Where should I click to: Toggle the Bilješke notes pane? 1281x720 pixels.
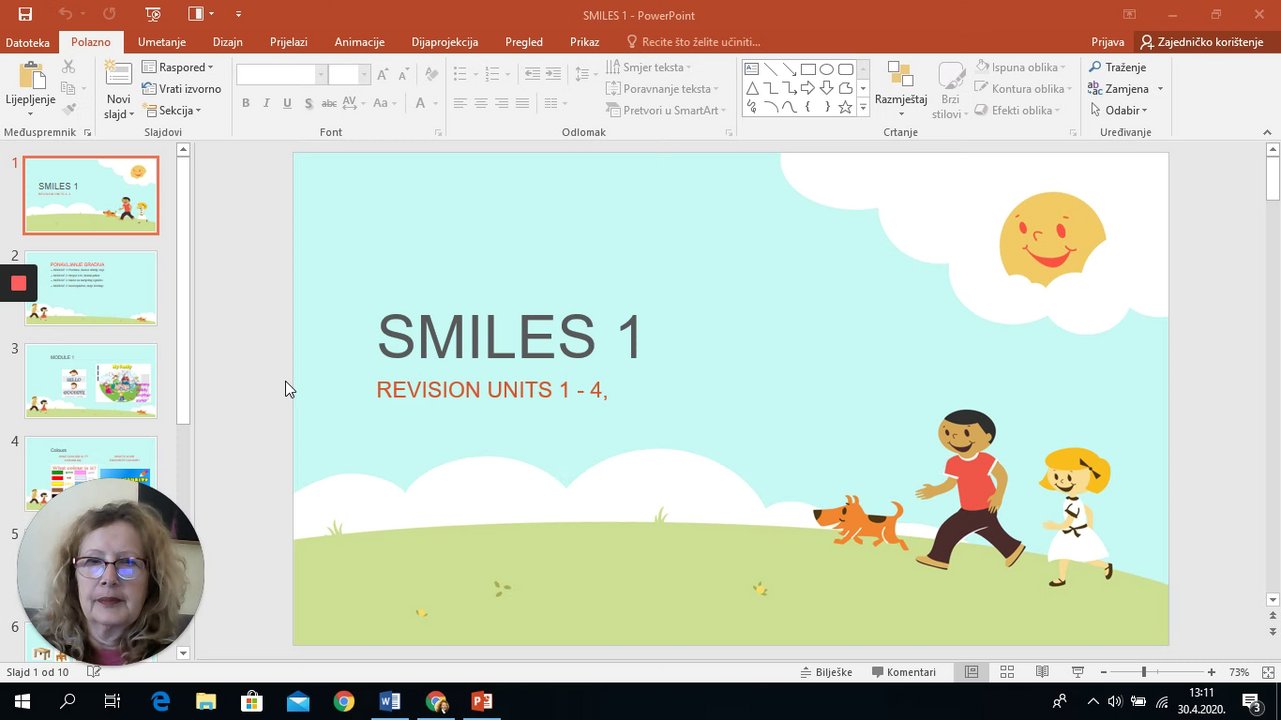[x=825, y=672]
